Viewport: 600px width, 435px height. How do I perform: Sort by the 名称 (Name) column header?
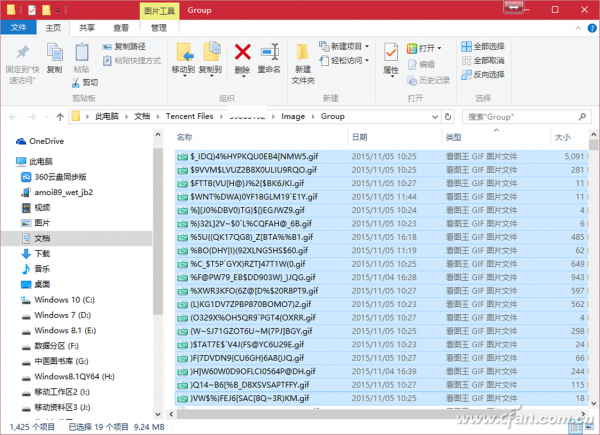pyautogui.click(x=184, y=137)
